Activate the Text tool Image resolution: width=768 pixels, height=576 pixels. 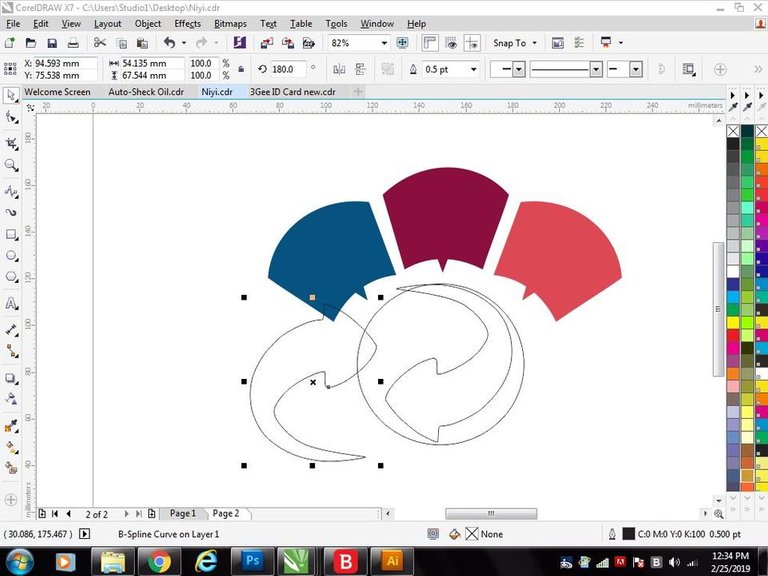click(12, 304)
